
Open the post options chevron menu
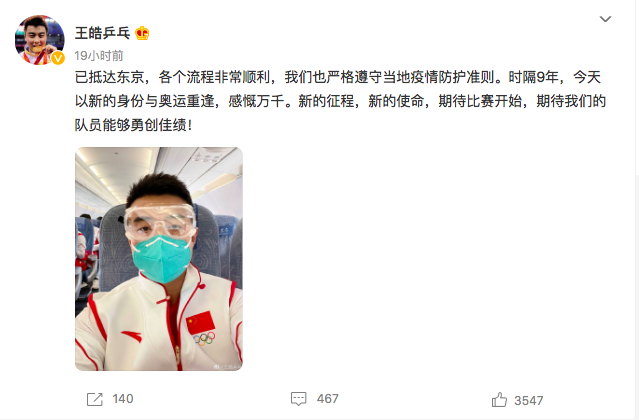[605, 19]
